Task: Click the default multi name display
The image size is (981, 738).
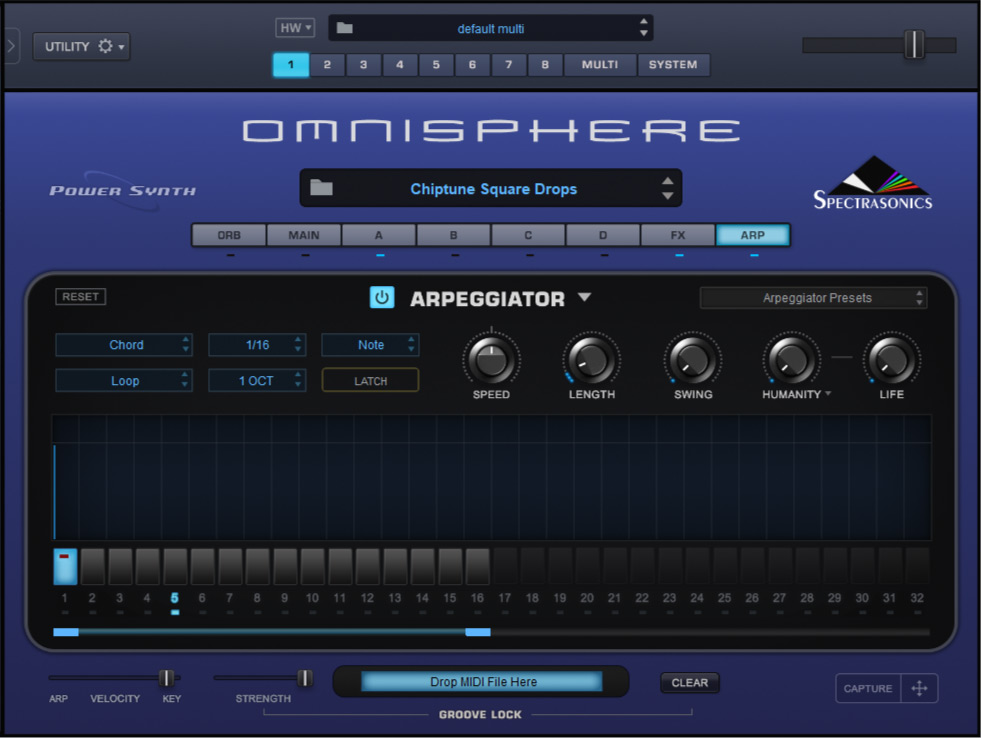Action: 490,29
